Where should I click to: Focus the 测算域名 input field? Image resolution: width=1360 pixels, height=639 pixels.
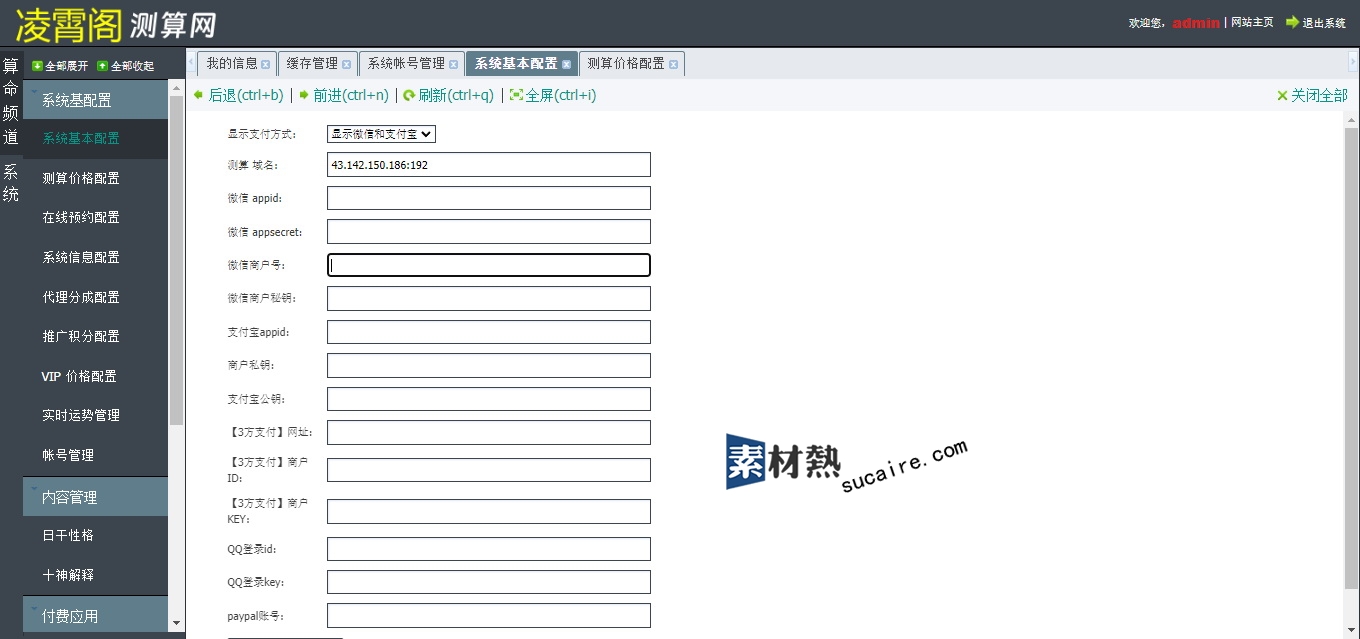point(489,165)
